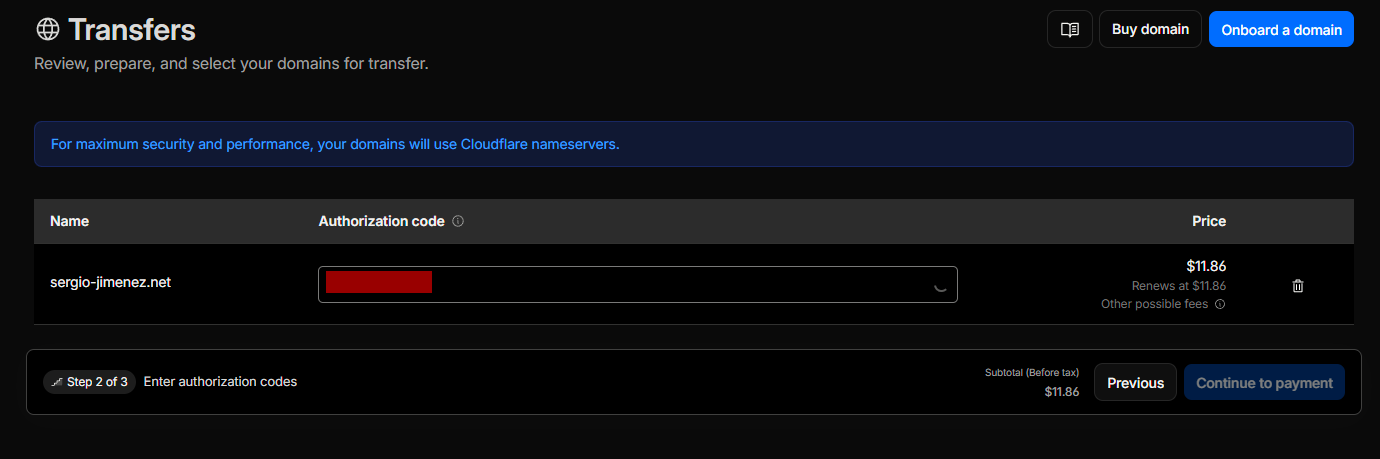
Task: Click Onboard a domain button
Action: [x=1281, y=29]
